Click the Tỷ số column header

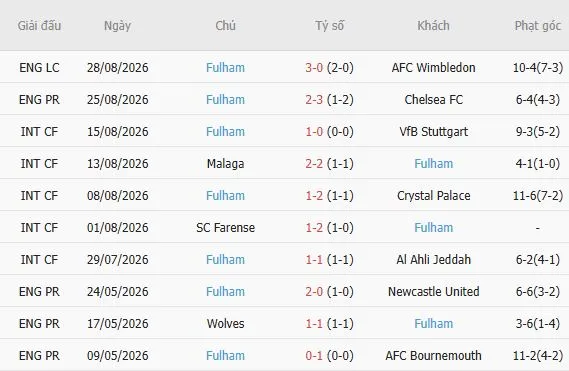click(x=329, y=25)
